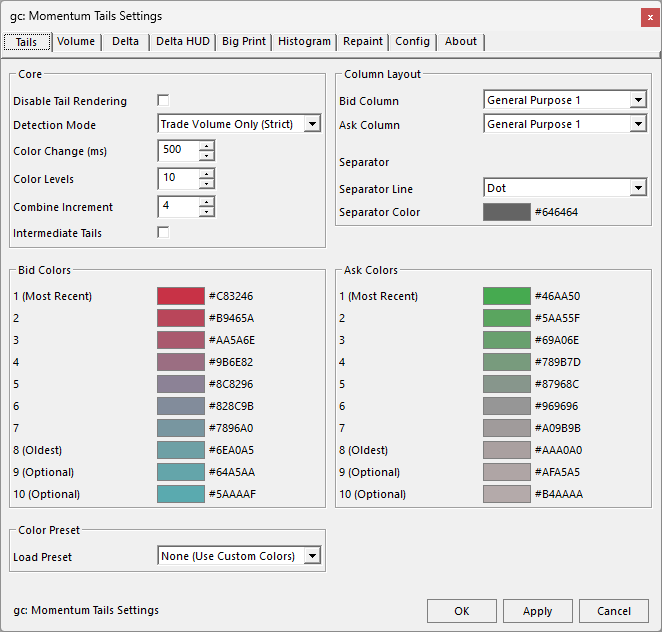Edit the Ask 8 (Oldest) color swatch
662x632 pixels.
506,450
